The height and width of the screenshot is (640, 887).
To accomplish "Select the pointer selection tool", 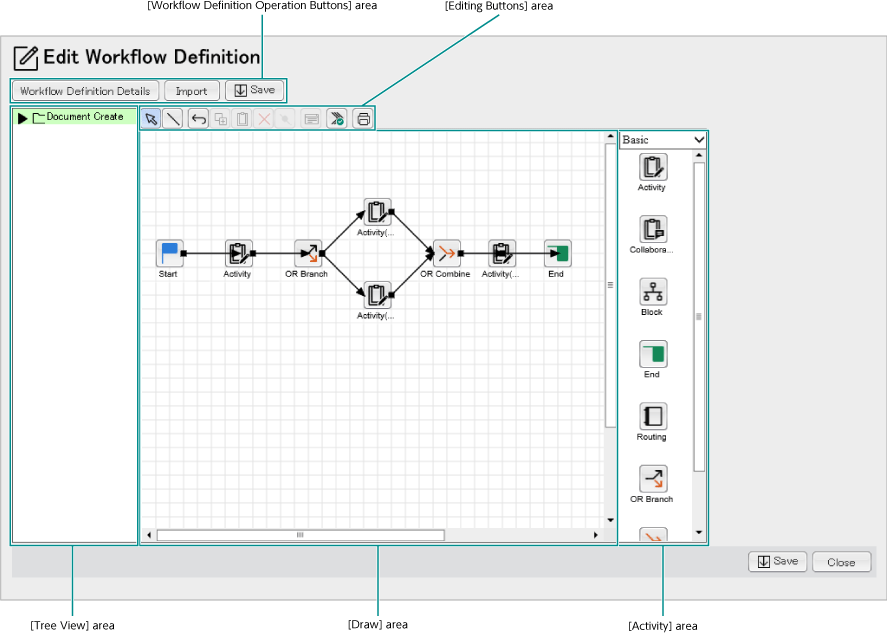I will click(150, 118).
